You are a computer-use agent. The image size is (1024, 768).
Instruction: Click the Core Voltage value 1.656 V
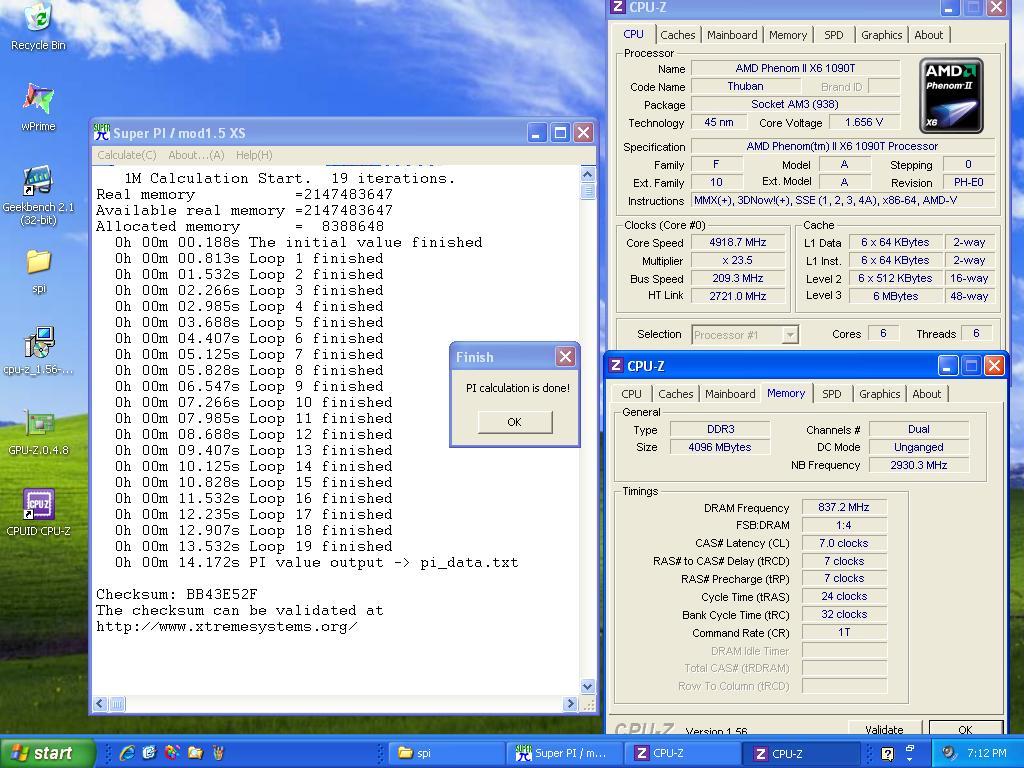[x=863, y=122]
